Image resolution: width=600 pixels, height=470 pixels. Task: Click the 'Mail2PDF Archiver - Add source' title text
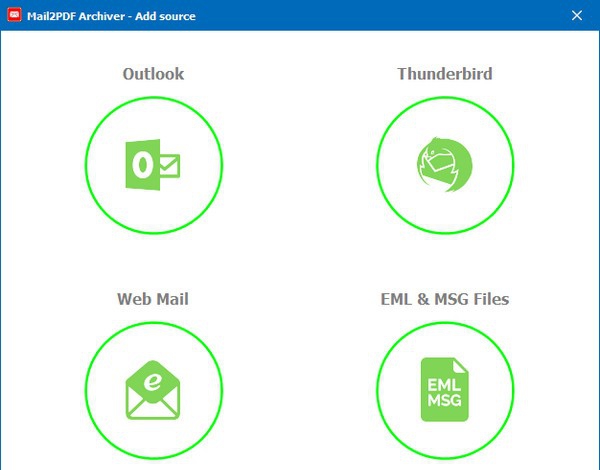tap(111, 16)
